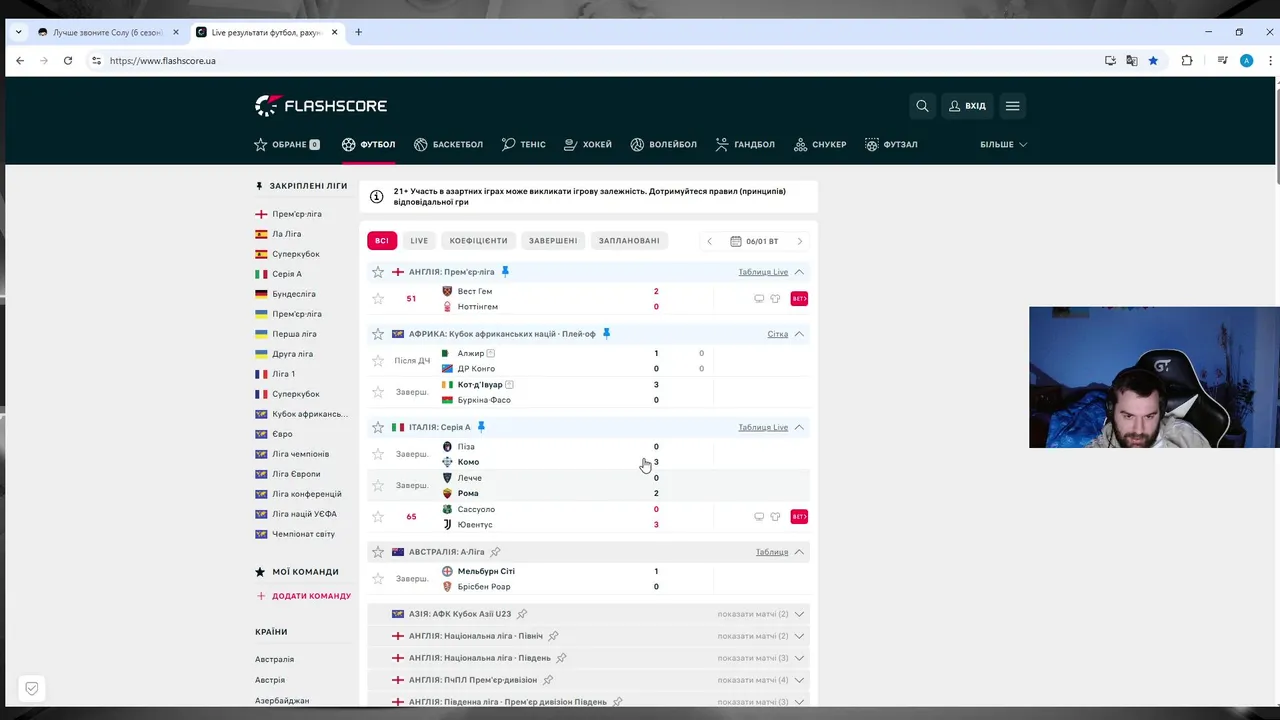Open TV icon for Сассуоло match
This screenshot has width=1280, height=720.
pos(759,516)
